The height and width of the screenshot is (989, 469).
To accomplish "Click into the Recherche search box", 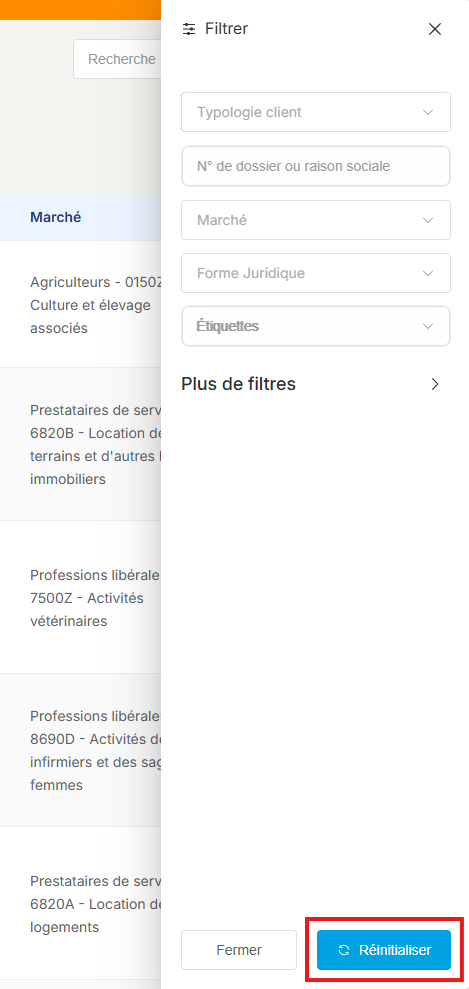I will (117, 59).
